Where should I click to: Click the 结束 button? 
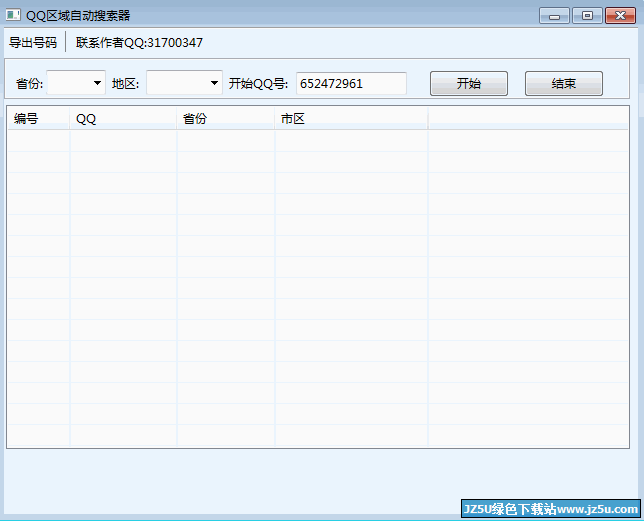point(564,83)
